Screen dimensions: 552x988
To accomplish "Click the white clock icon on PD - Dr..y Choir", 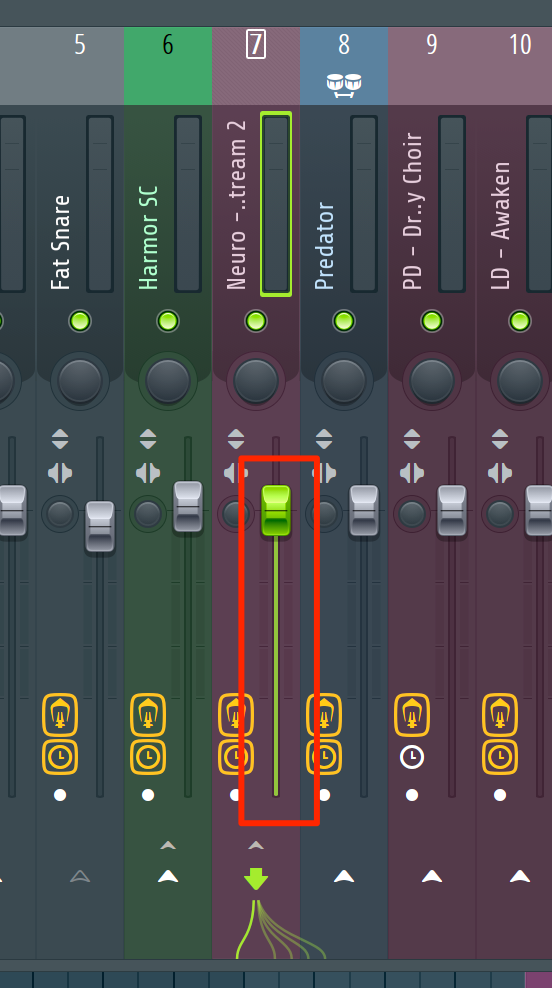I will (x=412, y=757).
